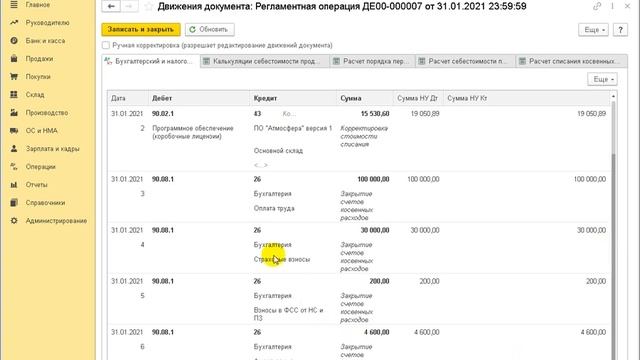The image size is (640, 360).
Task: Open the Банк и касса icon
Action: tap(14, 40)
